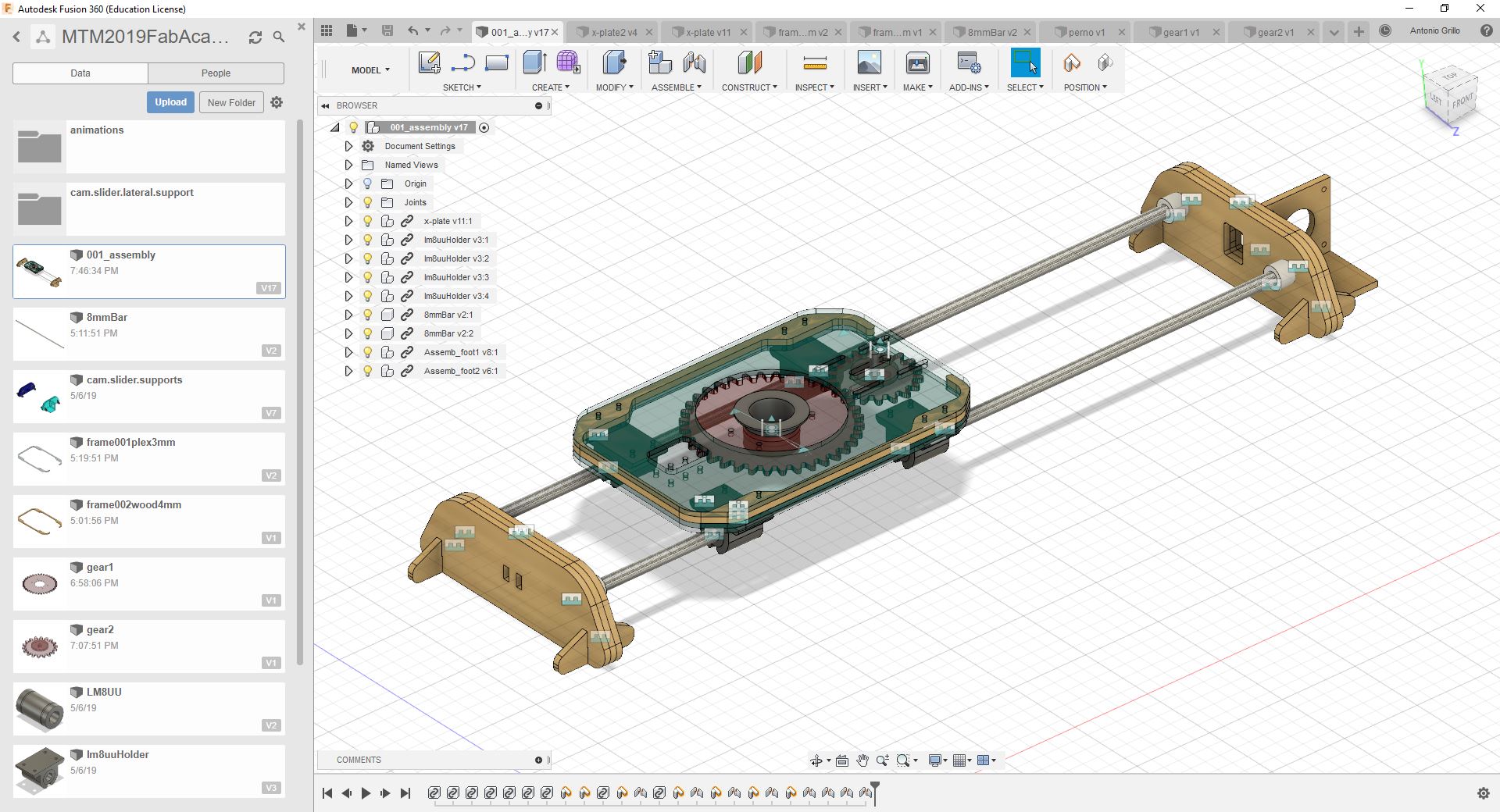Image resolution: width=1500 pixels, height=812 pixels.
Task: Toggle the data panel grid icon
Action: pos(327,30)
